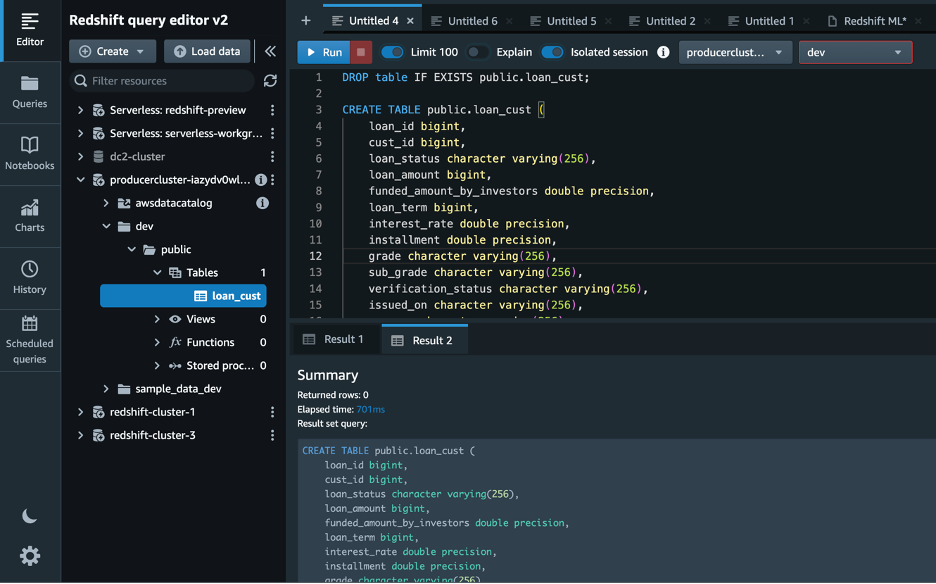Click the Load data button
The image size is (936, 584).
207,51
